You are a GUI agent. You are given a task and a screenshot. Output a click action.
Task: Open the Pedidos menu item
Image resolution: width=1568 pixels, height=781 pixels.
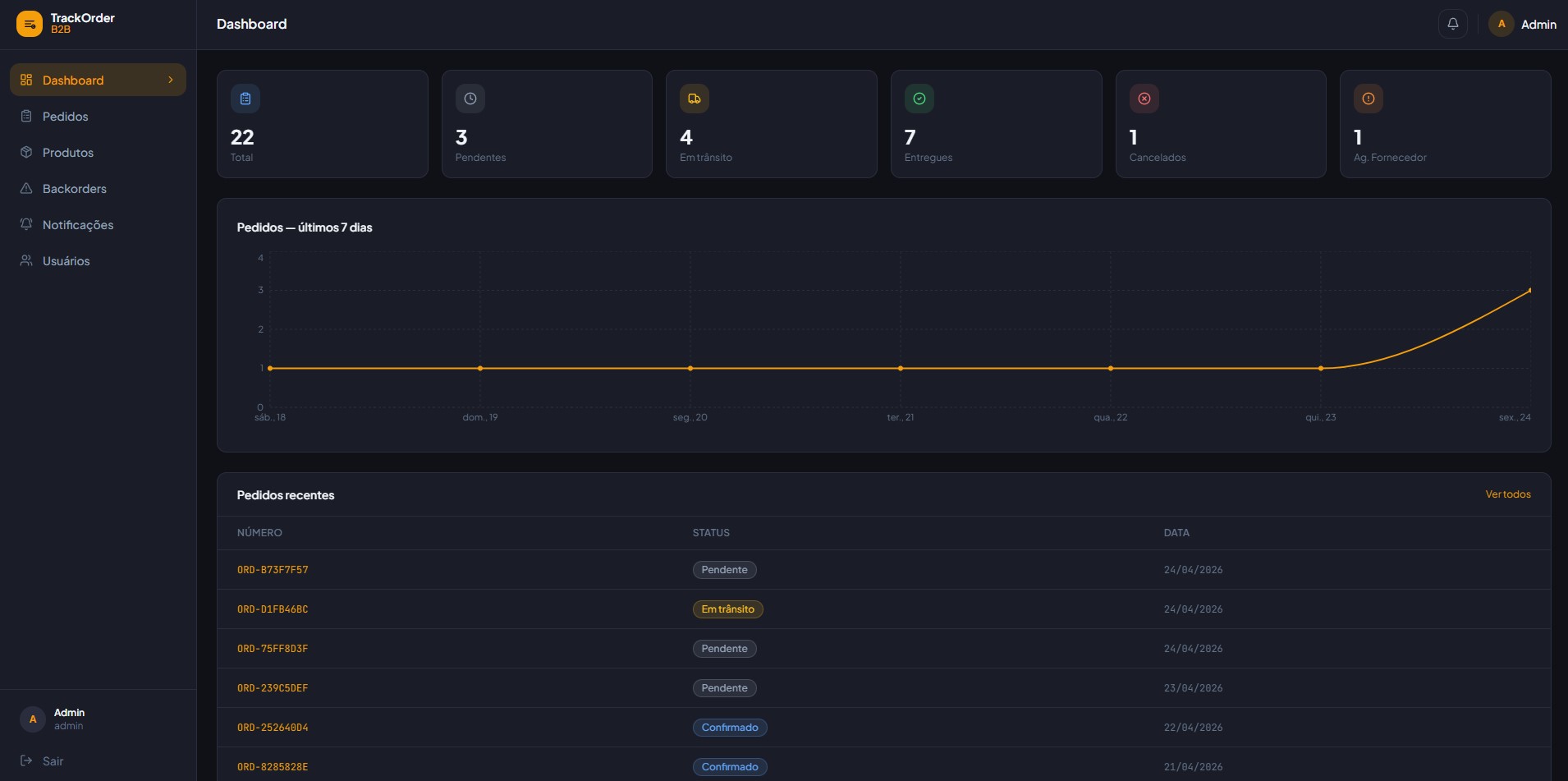point(66,117)
